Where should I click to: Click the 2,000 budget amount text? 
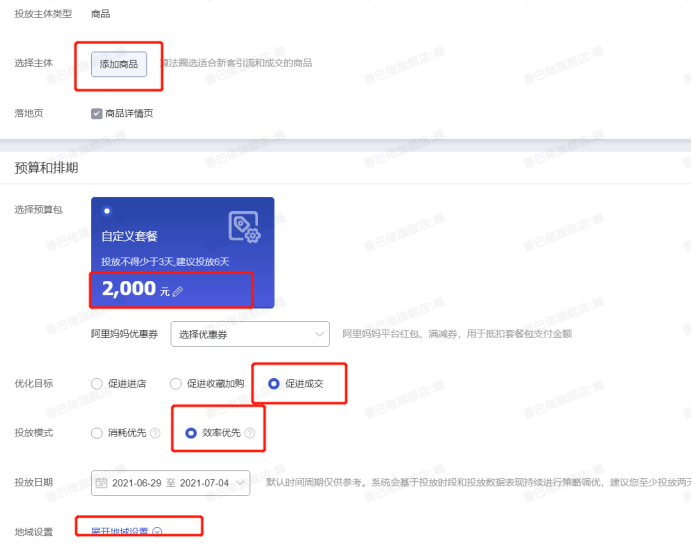(129, 289)
